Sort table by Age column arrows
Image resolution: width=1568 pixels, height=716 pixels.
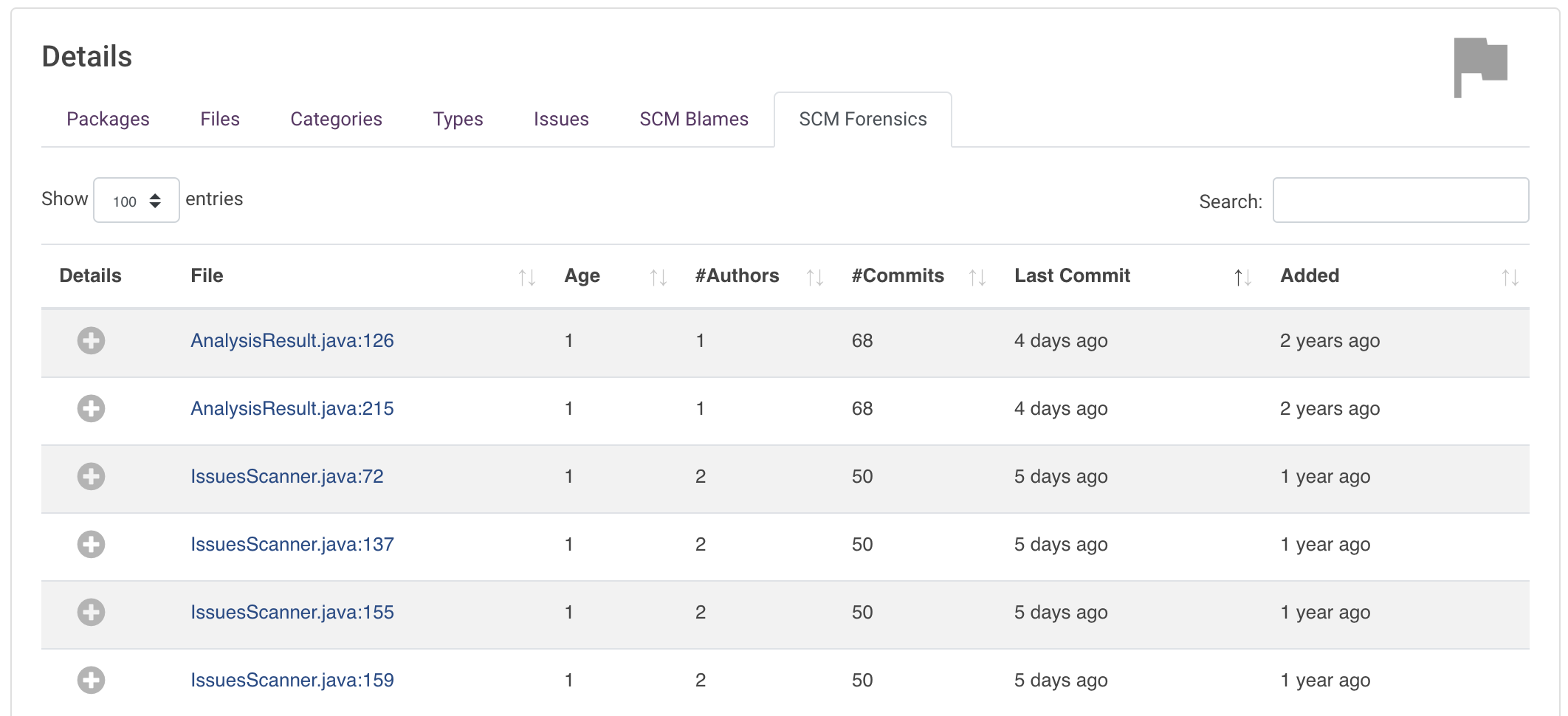coord(658,278)
